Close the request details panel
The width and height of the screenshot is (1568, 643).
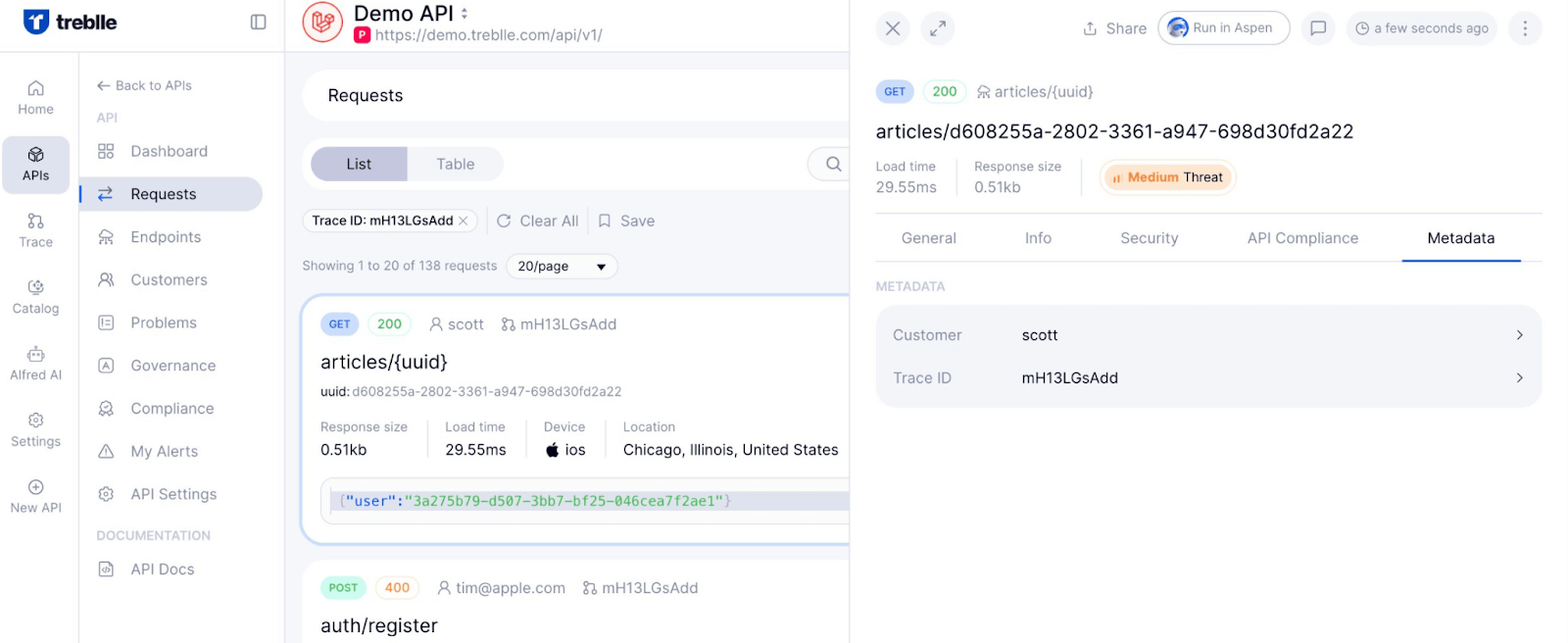pos(893,28)
